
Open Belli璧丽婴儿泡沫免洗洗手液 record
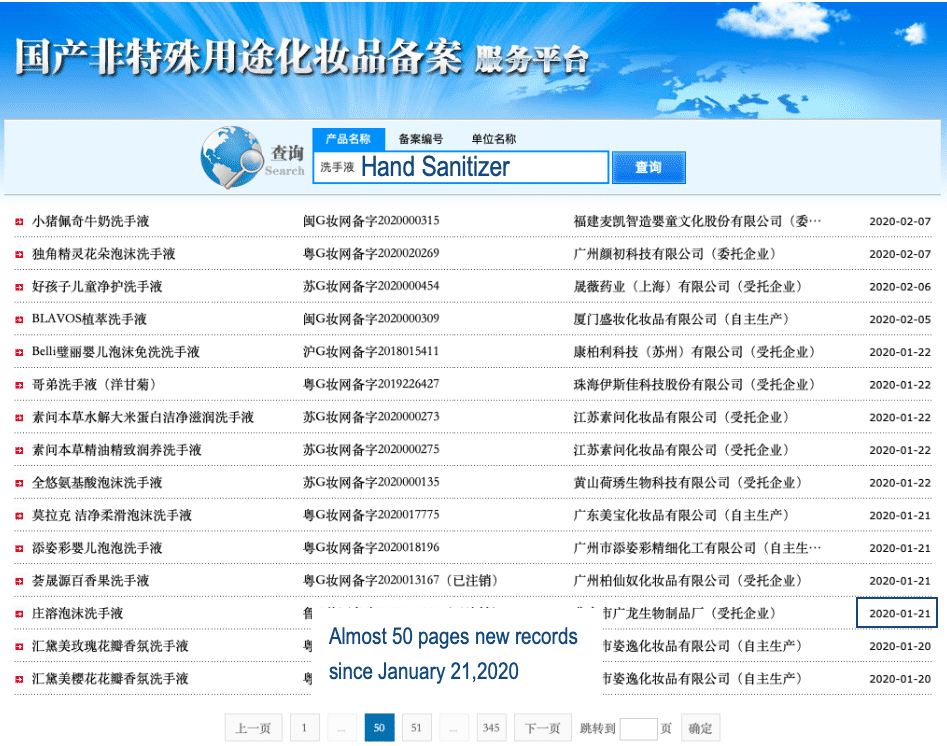coord(115,352)
